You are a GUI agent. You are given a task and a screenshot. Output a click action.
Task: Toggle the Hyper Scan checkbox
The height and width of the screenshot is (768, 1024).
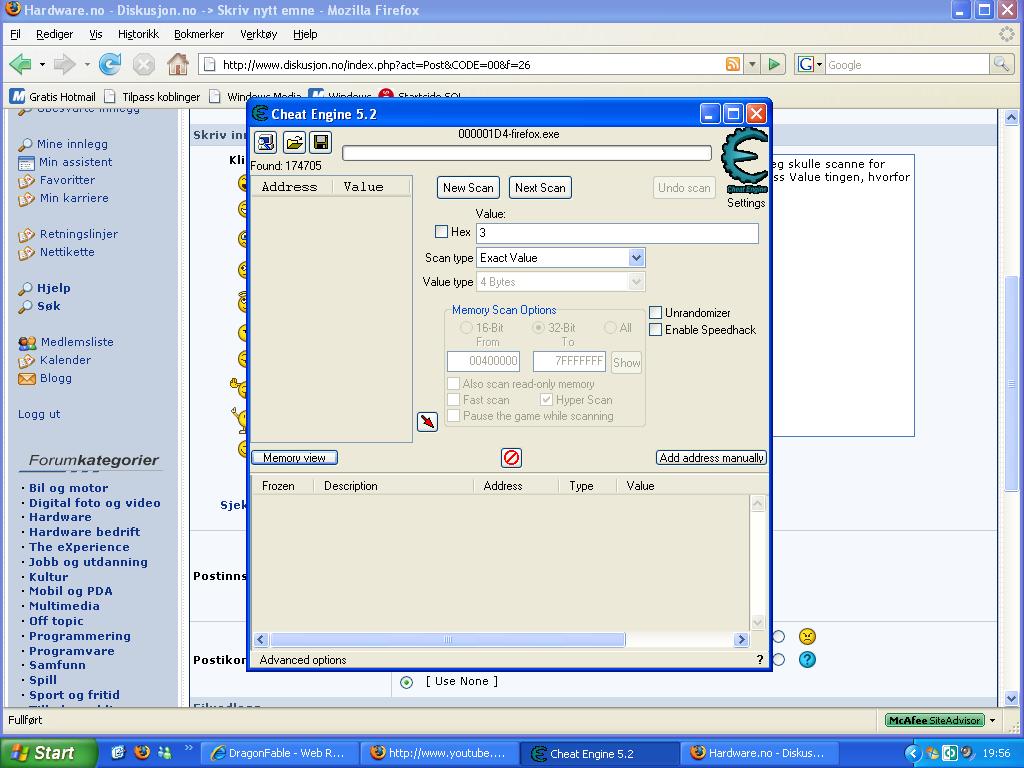[x=547, y=400]
